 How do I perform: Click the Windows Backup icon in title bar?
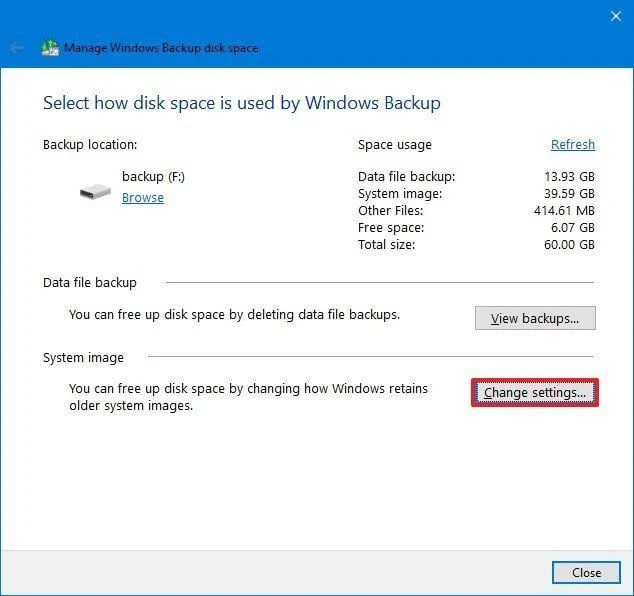(x=49, y=47)
